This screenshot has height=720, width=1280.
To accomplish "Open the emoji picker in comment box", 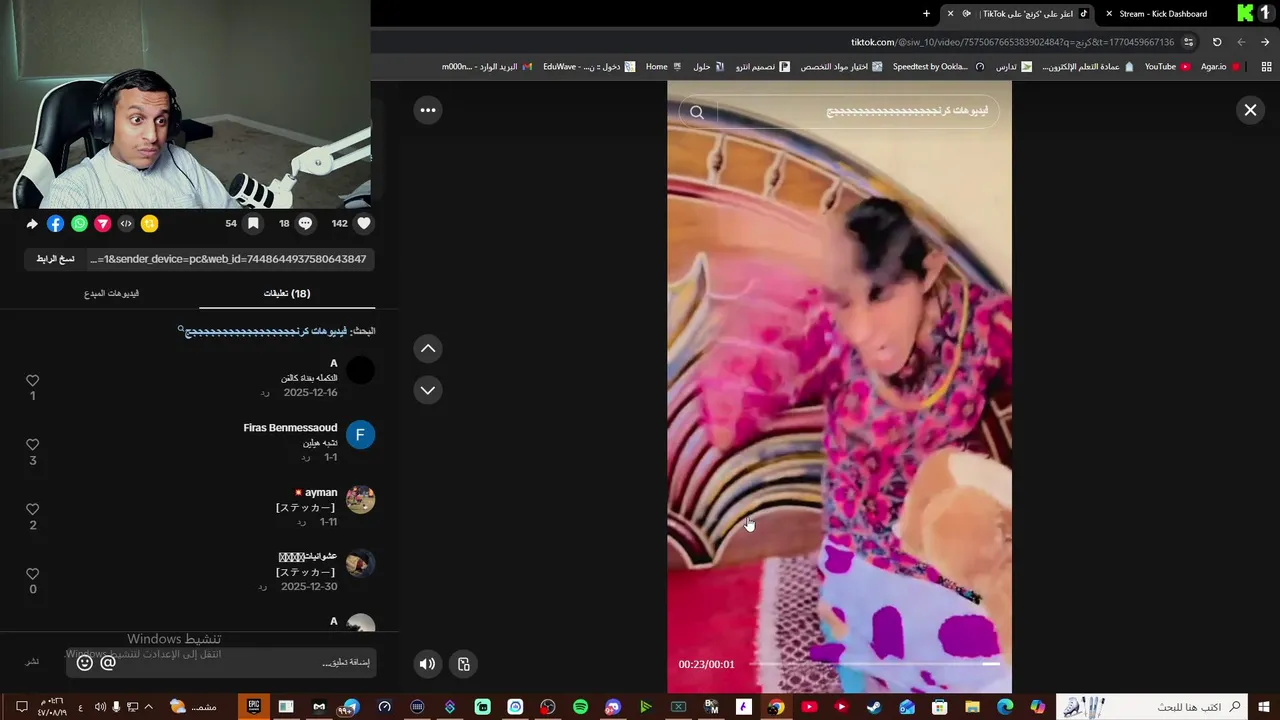I will click(85, 662).
